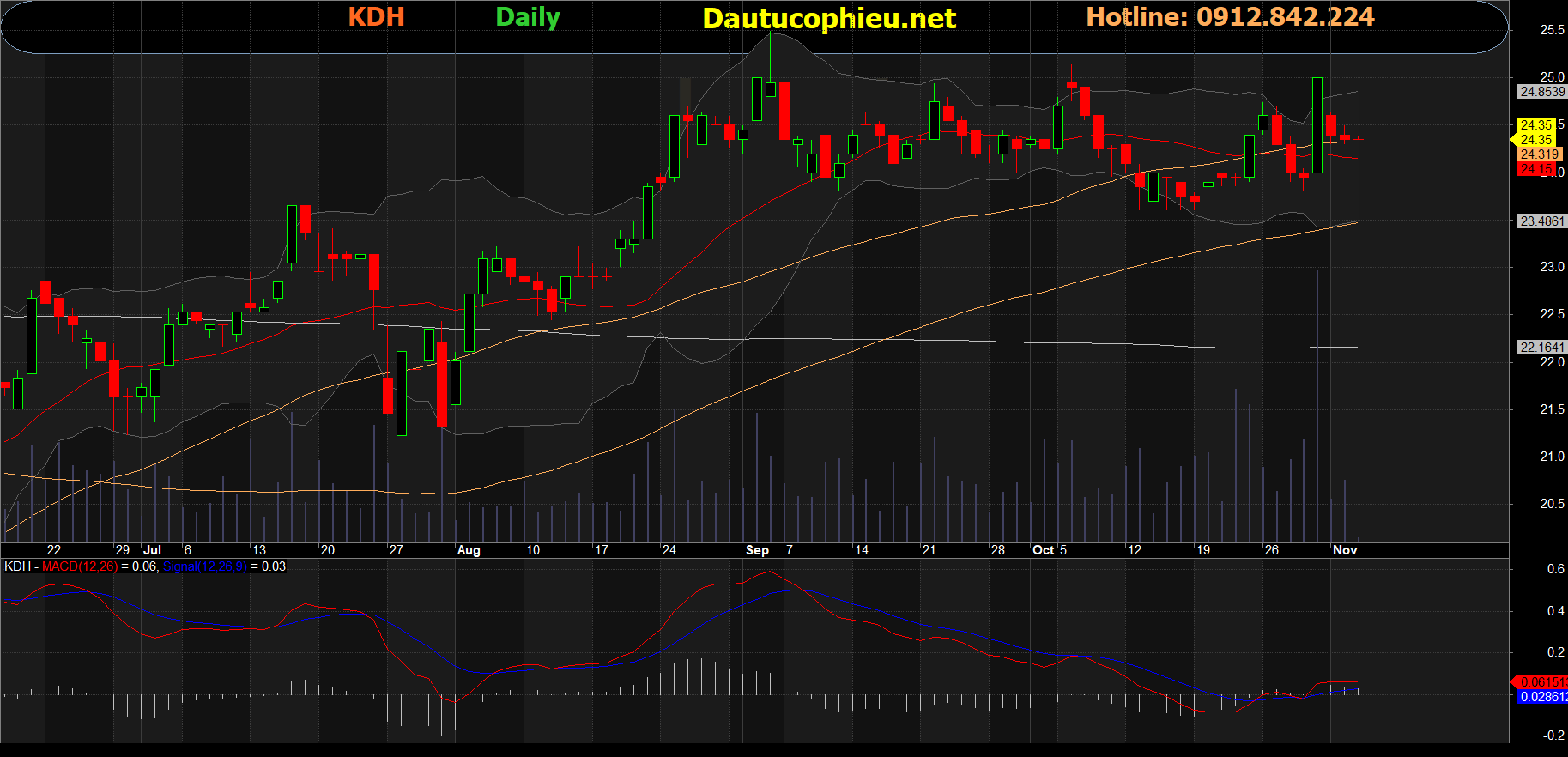Open the Dautucophieu.net website link
Image resolution: width=1568 pixels, height=757 pixels.
pos(828,18)
